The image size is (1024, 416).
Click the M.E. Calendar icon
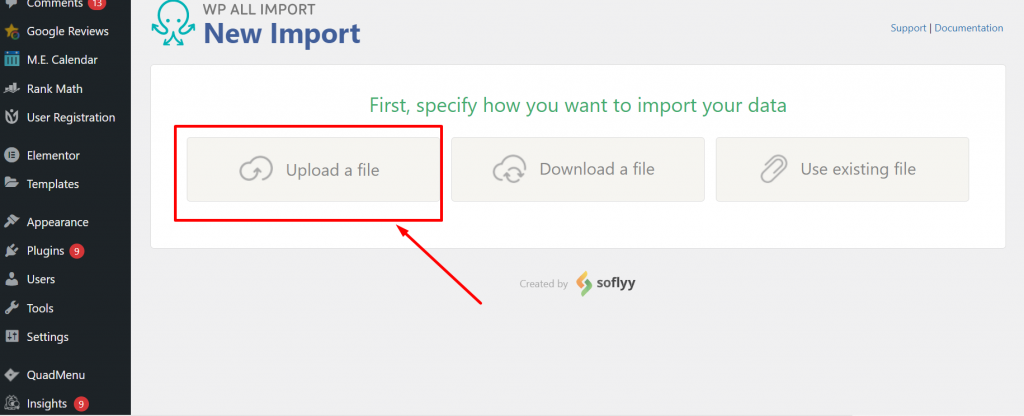click(12, 60)
